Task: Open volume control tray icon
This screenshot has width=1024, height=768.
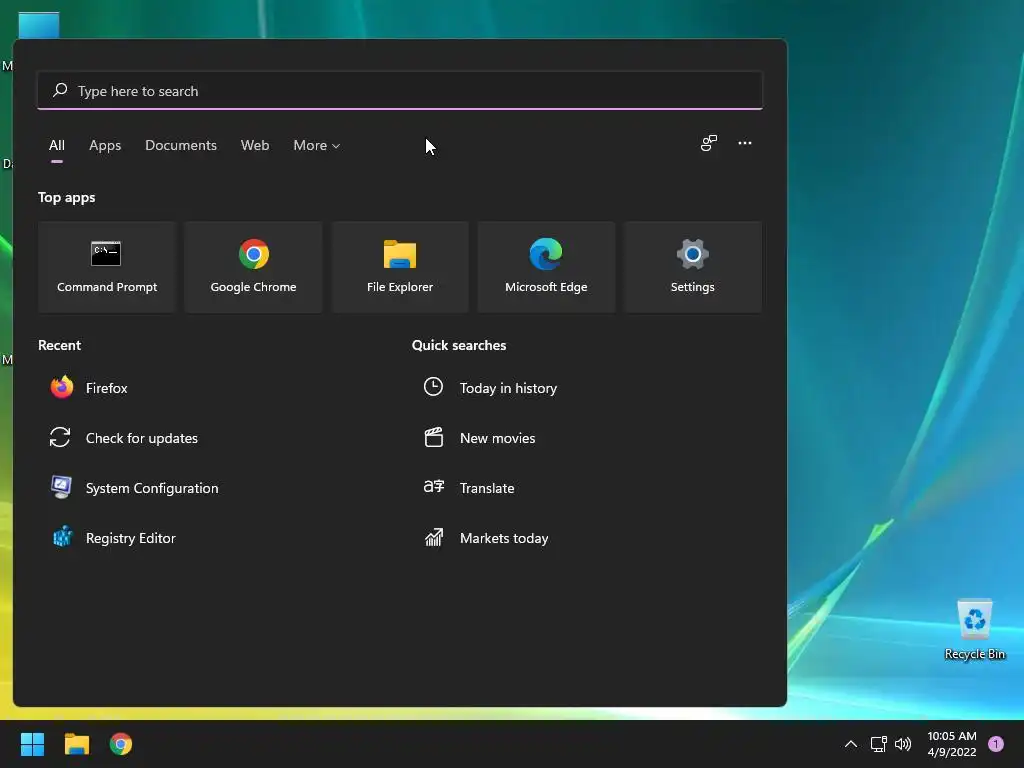Action: [x=903, y=744]
